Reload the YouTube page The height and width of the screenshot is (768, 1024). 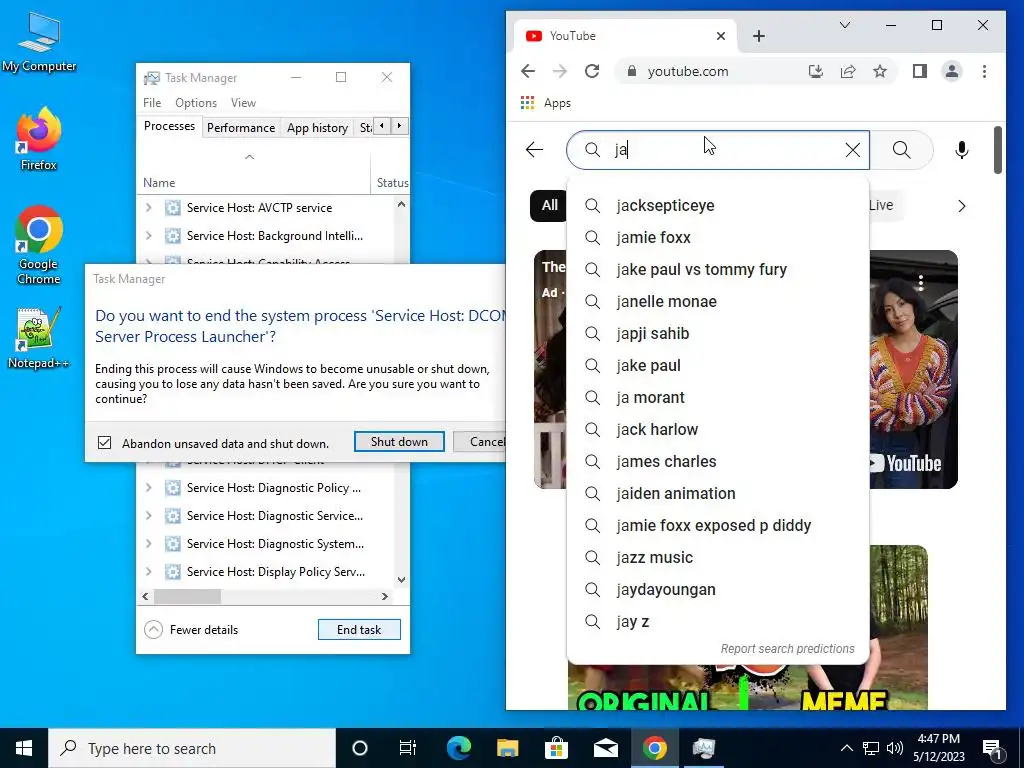click(x=592, y=71)
